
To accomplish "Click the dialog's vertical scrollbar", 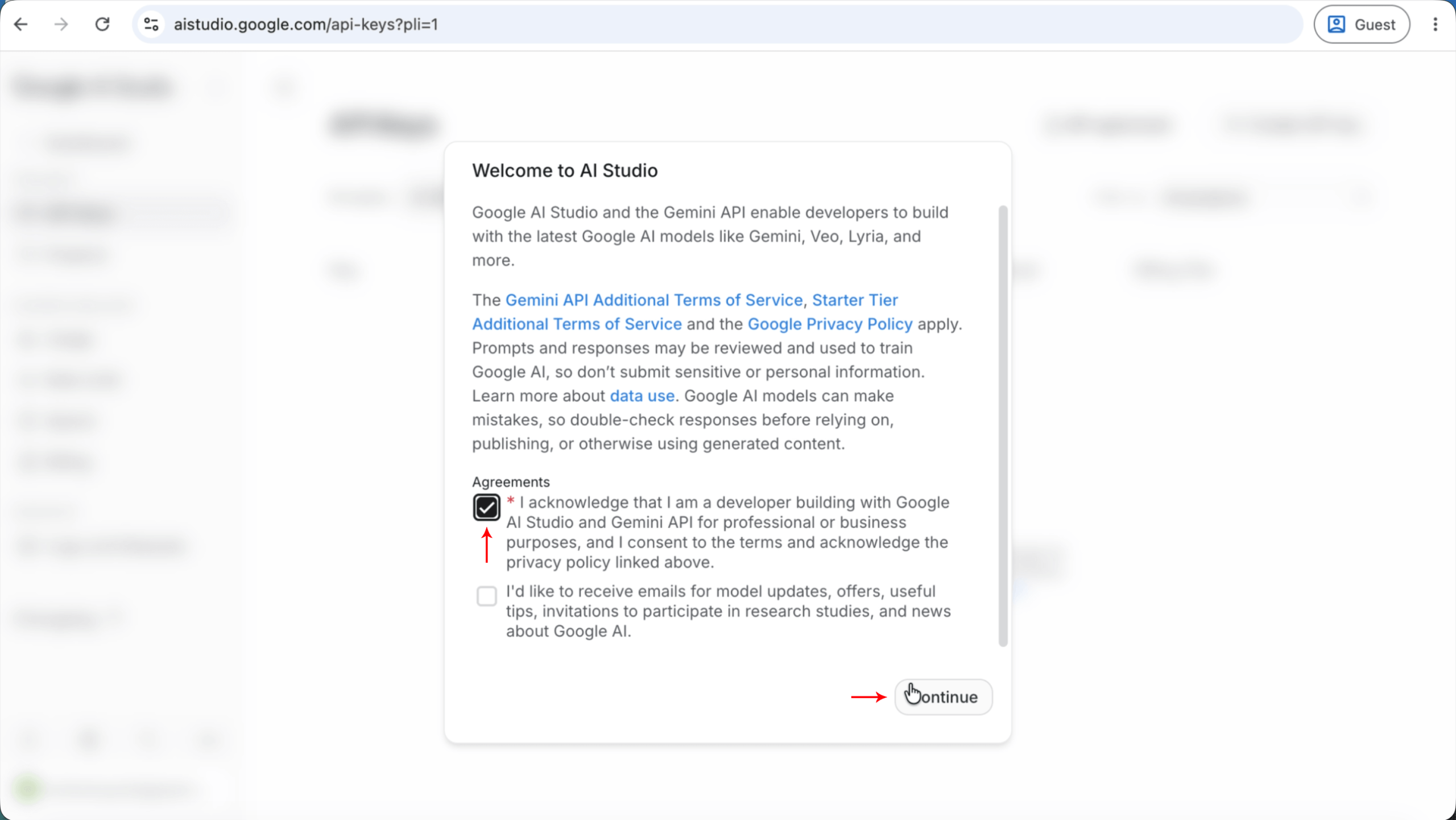I will click(1003, 426).
